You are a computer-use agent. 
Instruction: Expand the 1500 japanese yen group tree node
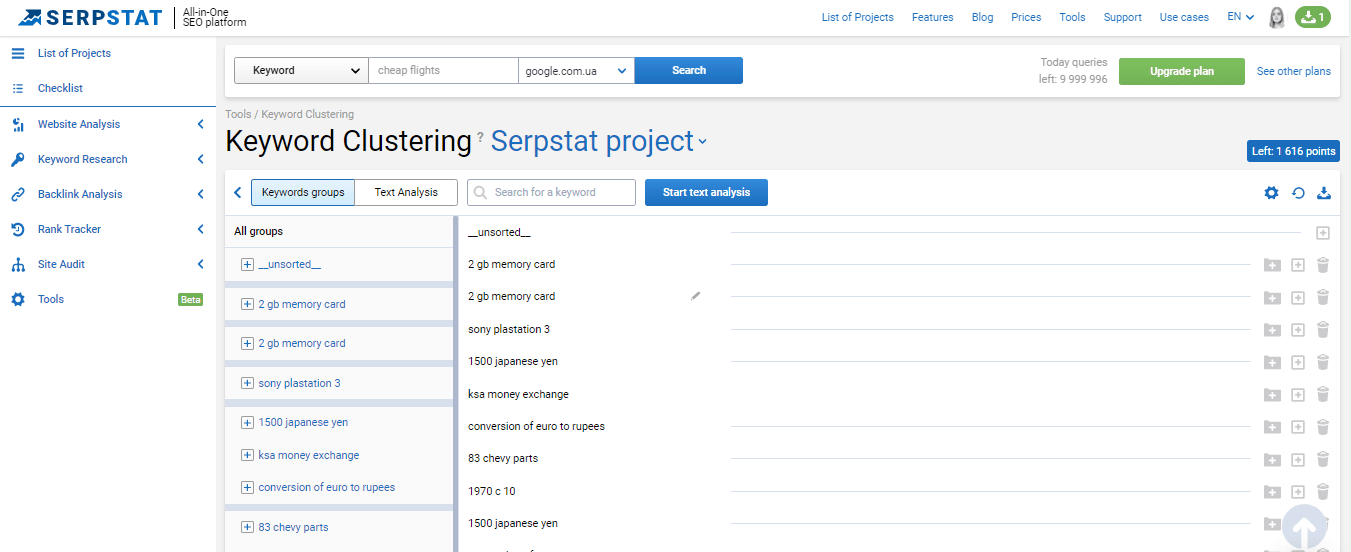247,422
